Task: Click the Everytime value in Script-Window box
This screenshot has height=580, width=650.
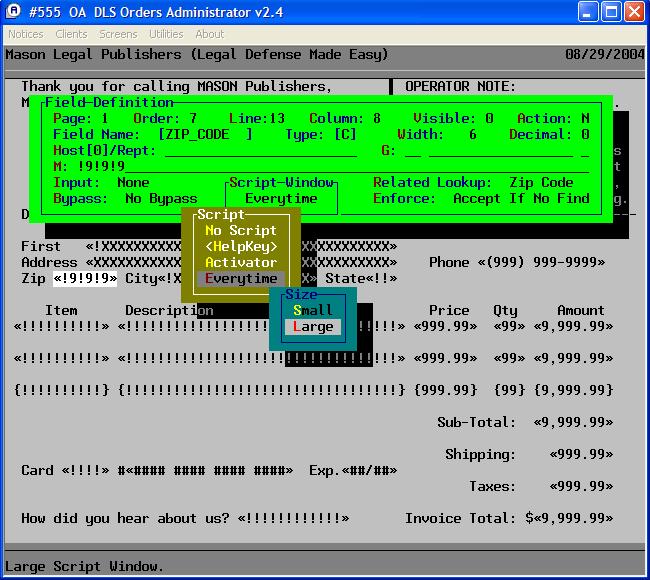Action: (x=281, y=199)
